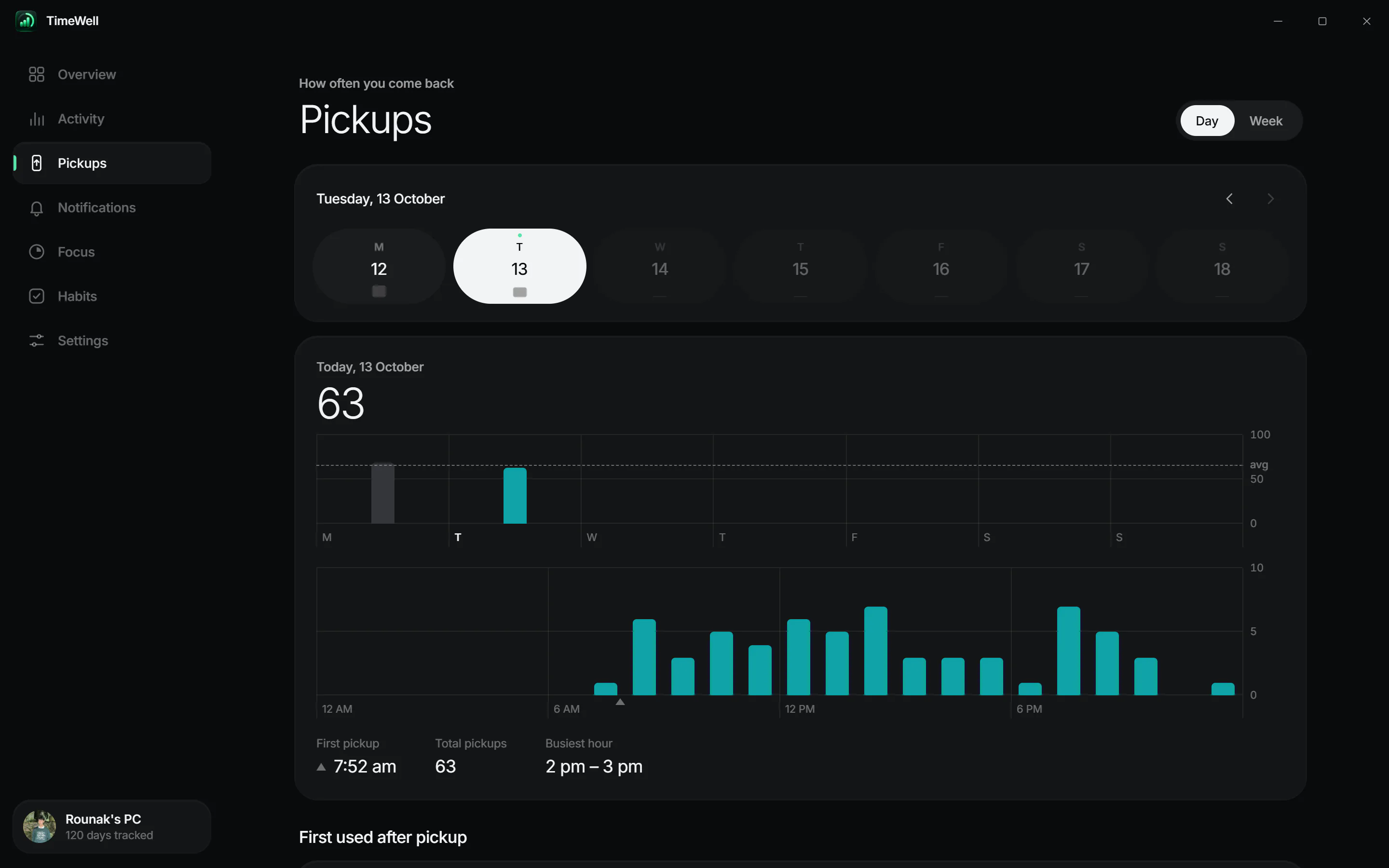Switch to the Focus section
Viewport: 1389px width, 868px height.
(x=112, y=252)
